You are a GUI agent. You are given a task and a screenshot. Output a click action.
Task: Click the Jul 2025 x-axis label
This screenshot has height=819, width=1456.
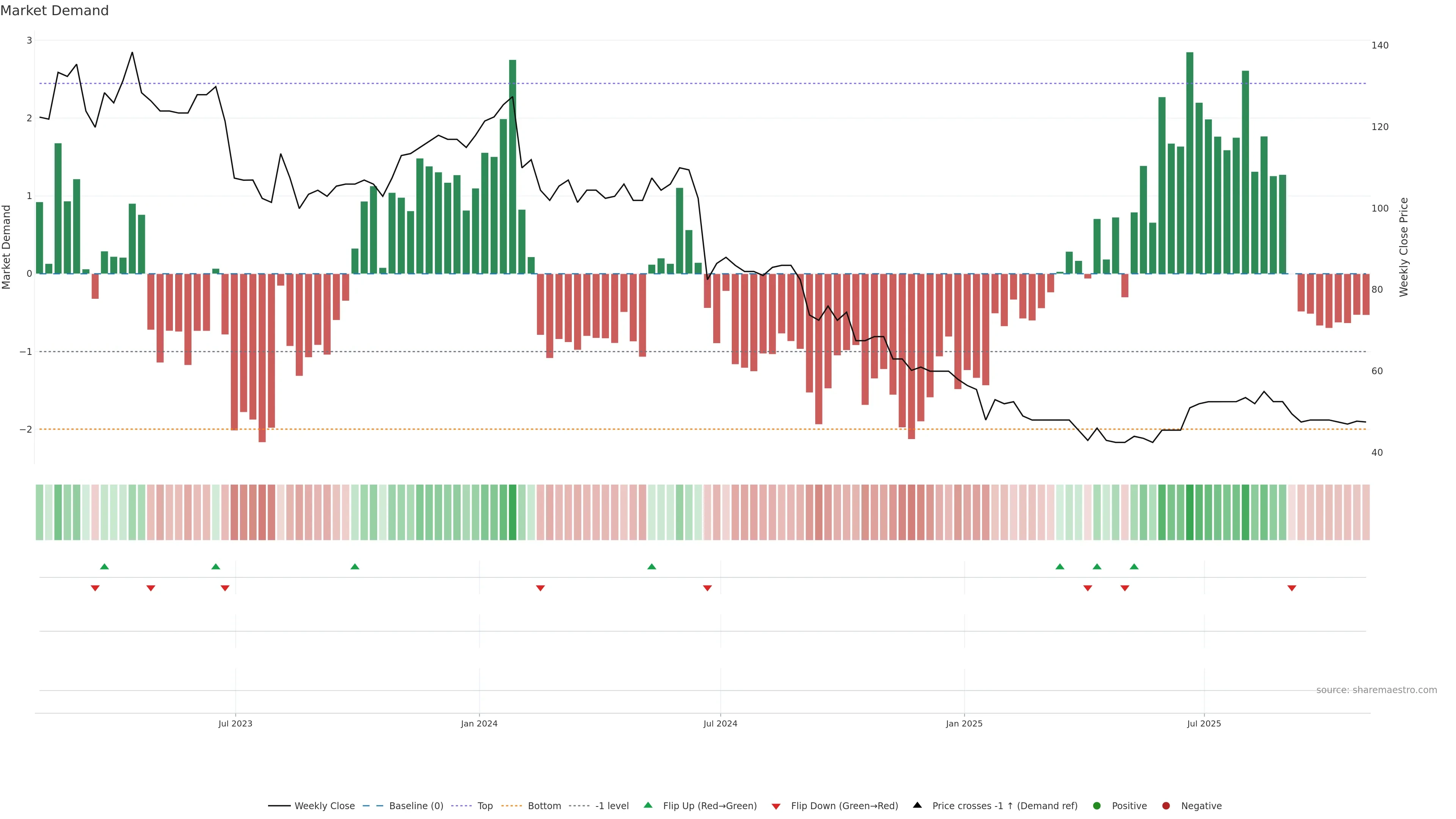tap(1204, 723)
